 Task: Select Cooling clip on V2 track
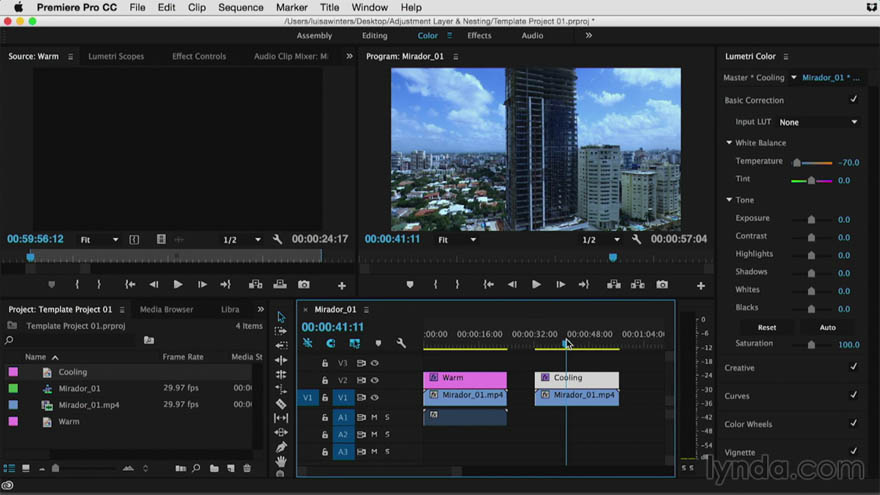pyautogui.click(x=577, y=379)
